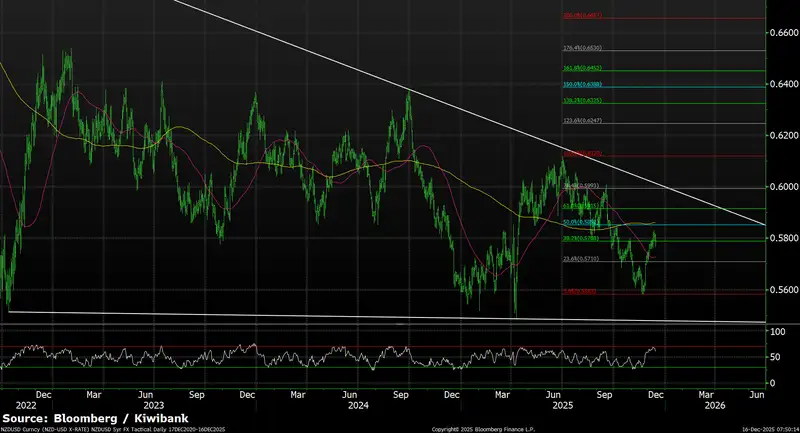Select the 23.6% Fibonacci level label (0.5710)
Screen dimensions: 800x433
[x=581, y=259]
